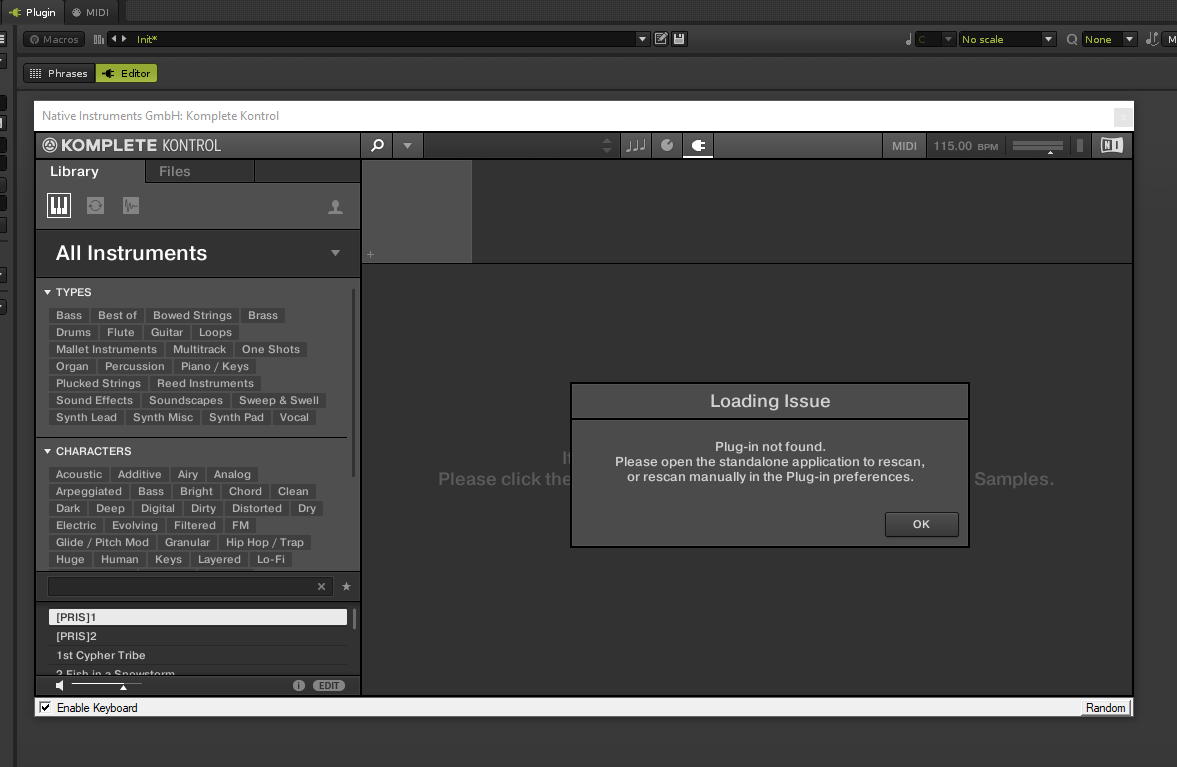The image size is (1177, 767).
Task: Switch to the Library tab
Action: pos(74,171)
